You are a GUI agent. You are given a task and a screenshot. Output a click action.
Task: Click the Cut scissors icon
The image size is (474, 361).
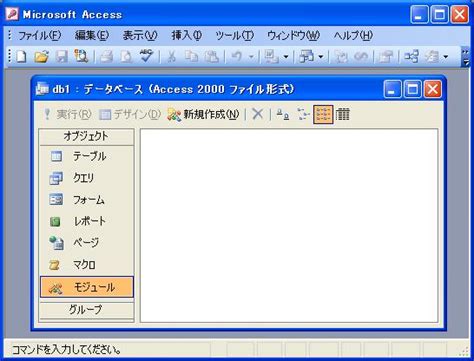(171, 57)
